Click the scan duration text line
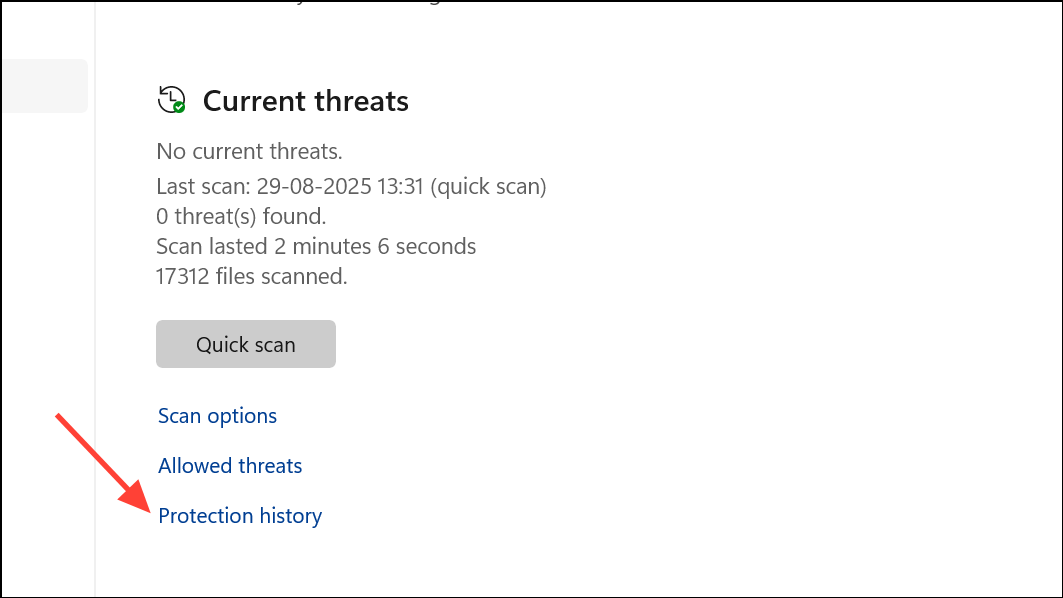 (316, 246)
